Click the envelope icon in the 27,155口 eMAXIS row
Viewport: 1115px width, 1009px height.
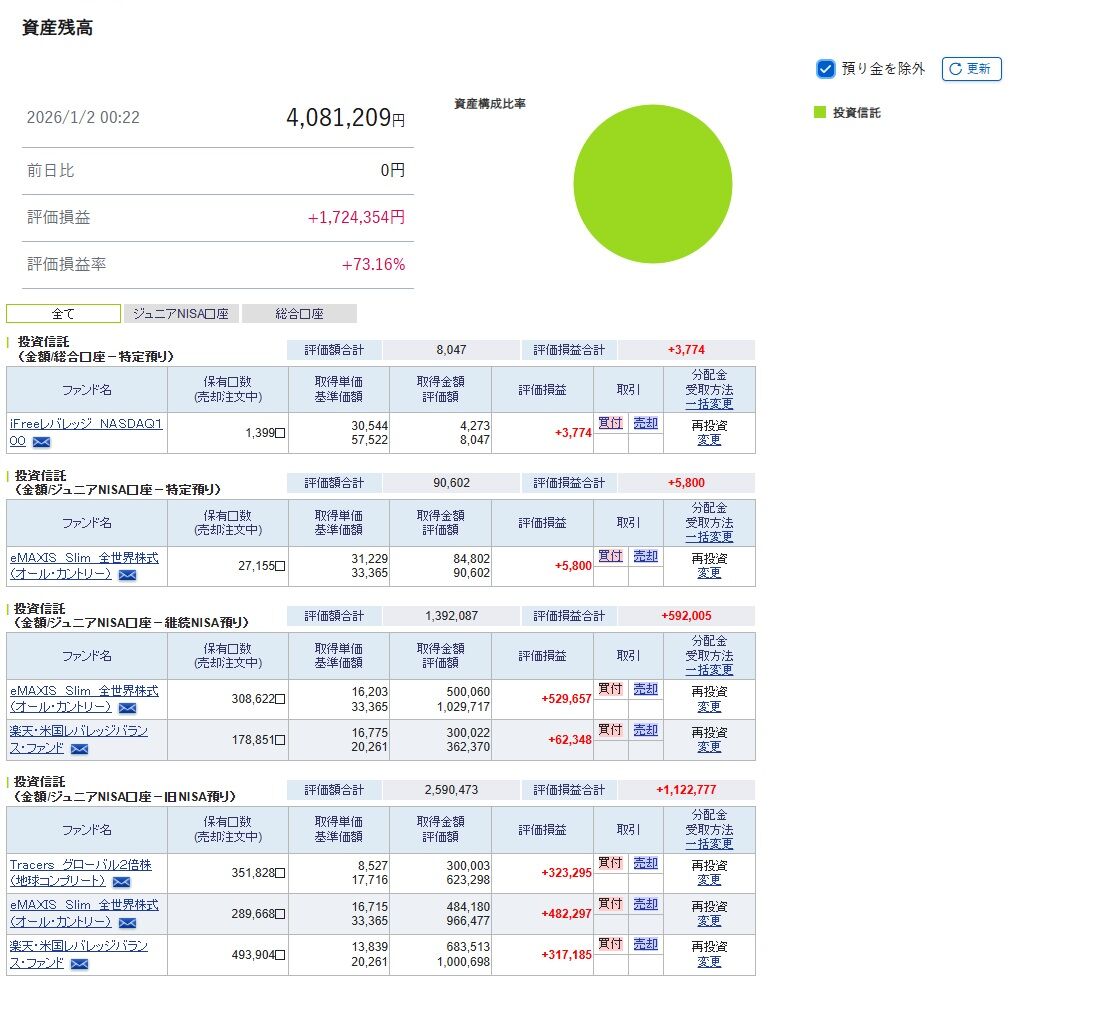tap(127, 575)
